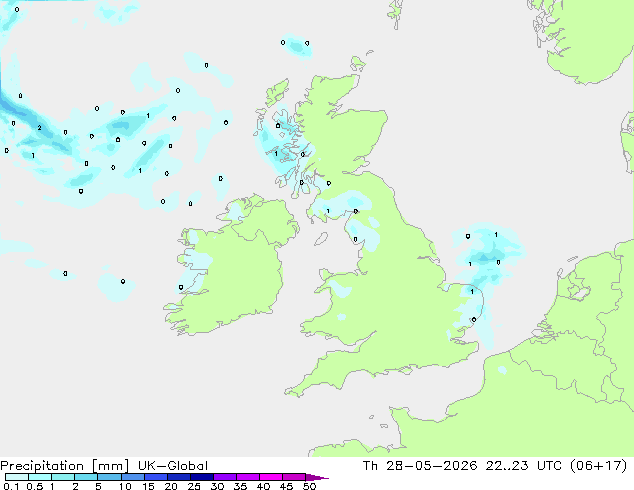Click the 1–2 mm legend color swatch
Viewport: 634px width, 490px height.
click(63, 477)
